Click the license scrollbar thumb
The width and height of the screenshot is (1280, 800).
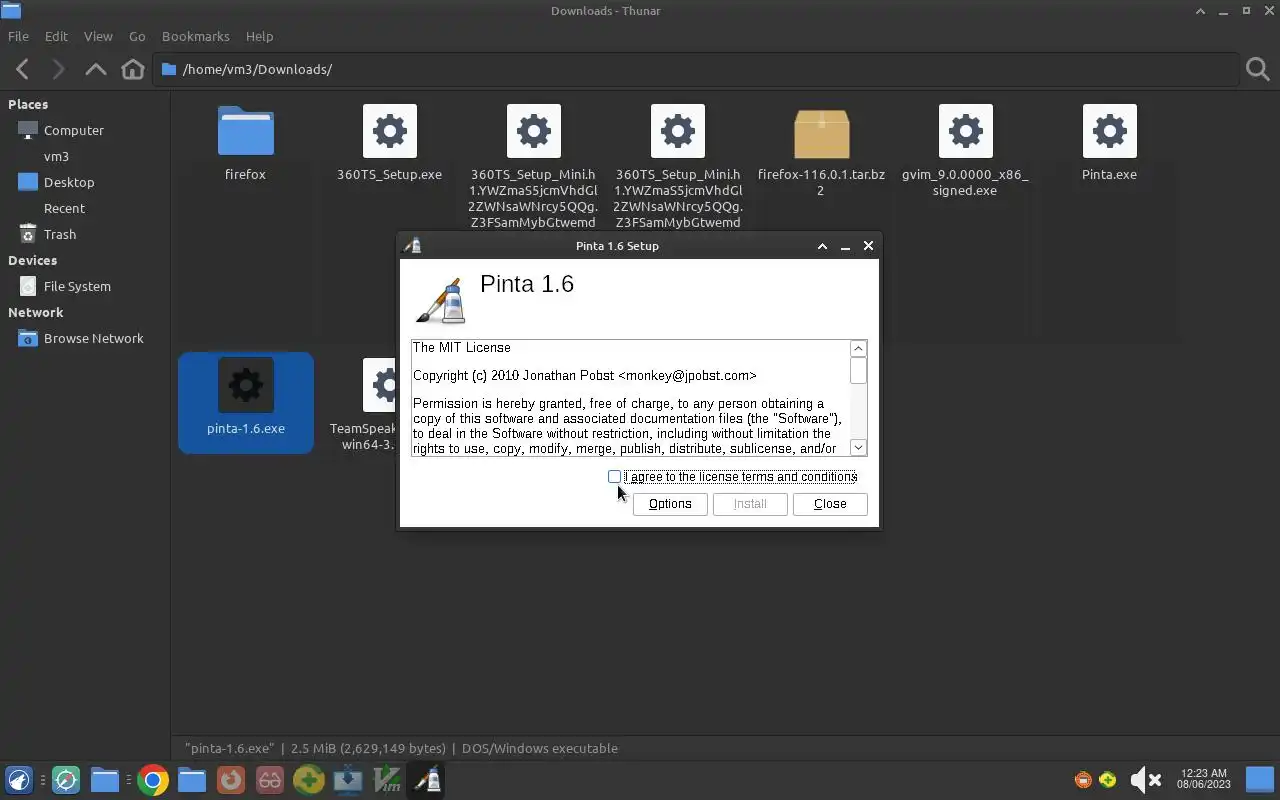tap(858, 371)
